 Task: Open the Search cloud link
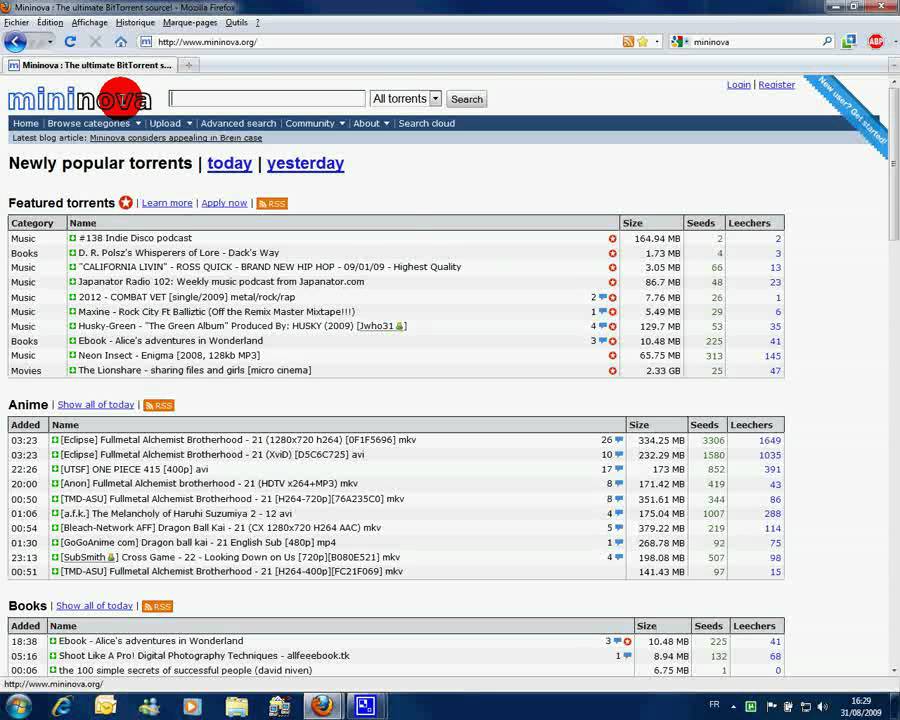coord(426,123)
